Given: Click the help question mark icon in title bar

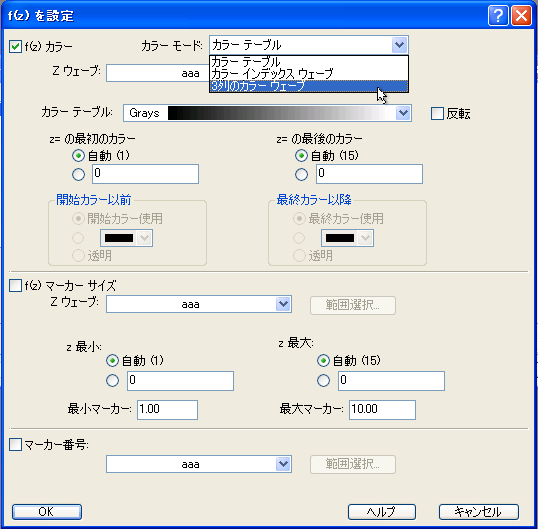Looking at the screenshot, I should click(x=498, y=16).
